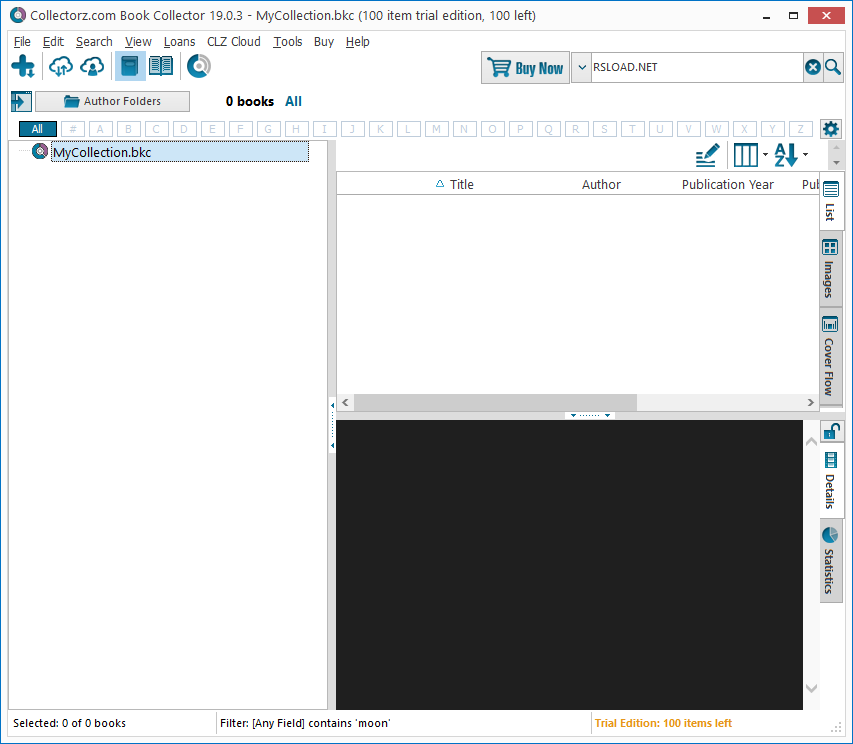
Task: Click the horizontal scrollbar left arrow
Action: 345,402
